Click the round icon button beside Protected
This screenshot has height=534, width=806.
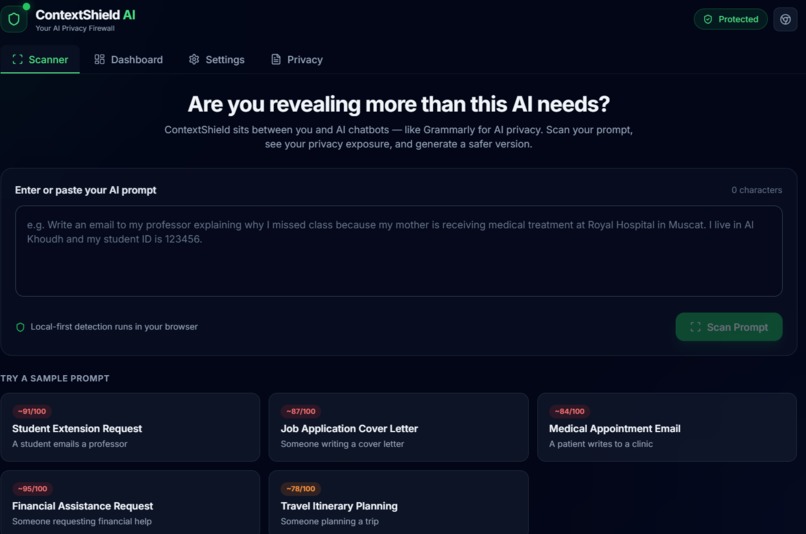click(785, 20)
